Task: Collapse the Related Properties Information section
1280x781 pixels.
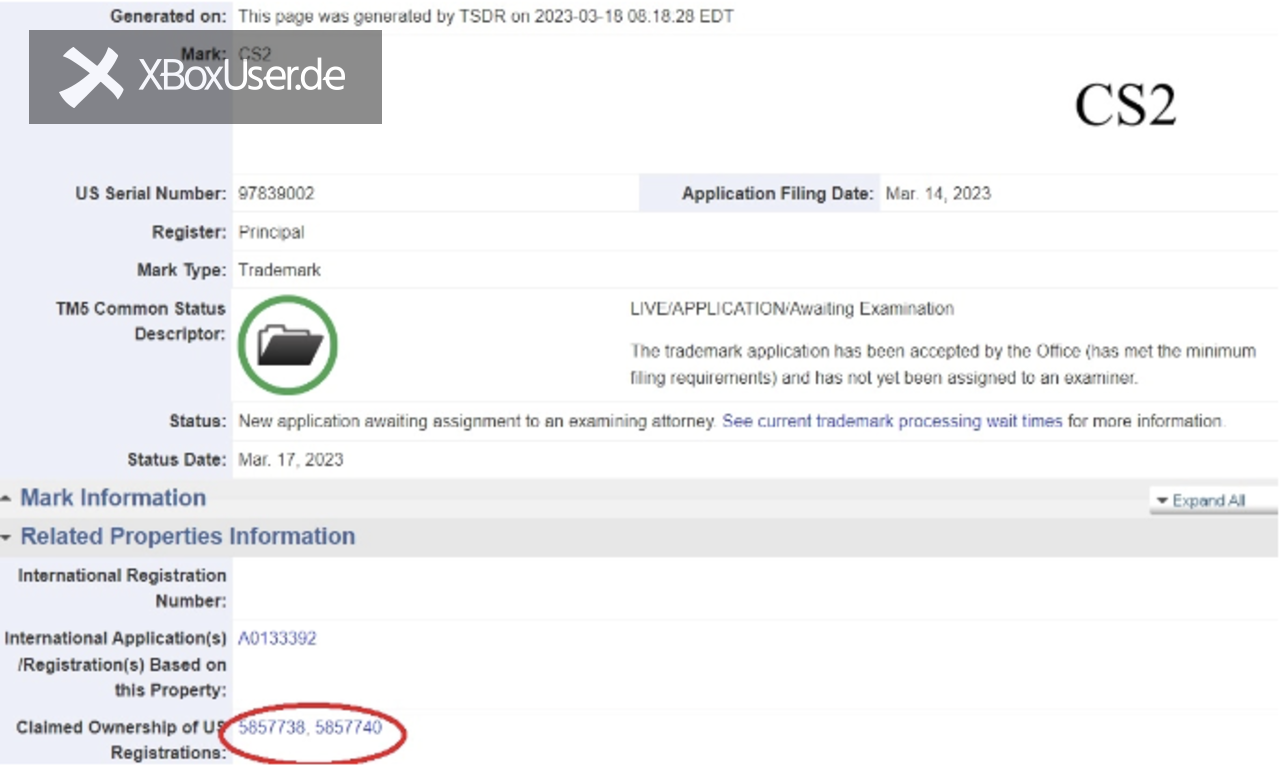Action: pos(187,536)
